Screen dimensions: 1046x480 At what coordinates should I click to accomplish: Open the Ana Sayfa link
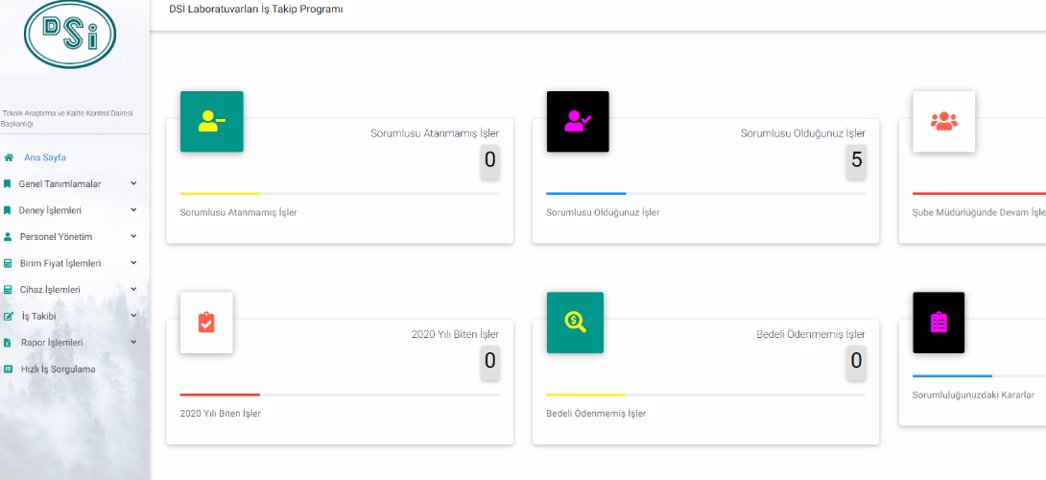[45, 157]
